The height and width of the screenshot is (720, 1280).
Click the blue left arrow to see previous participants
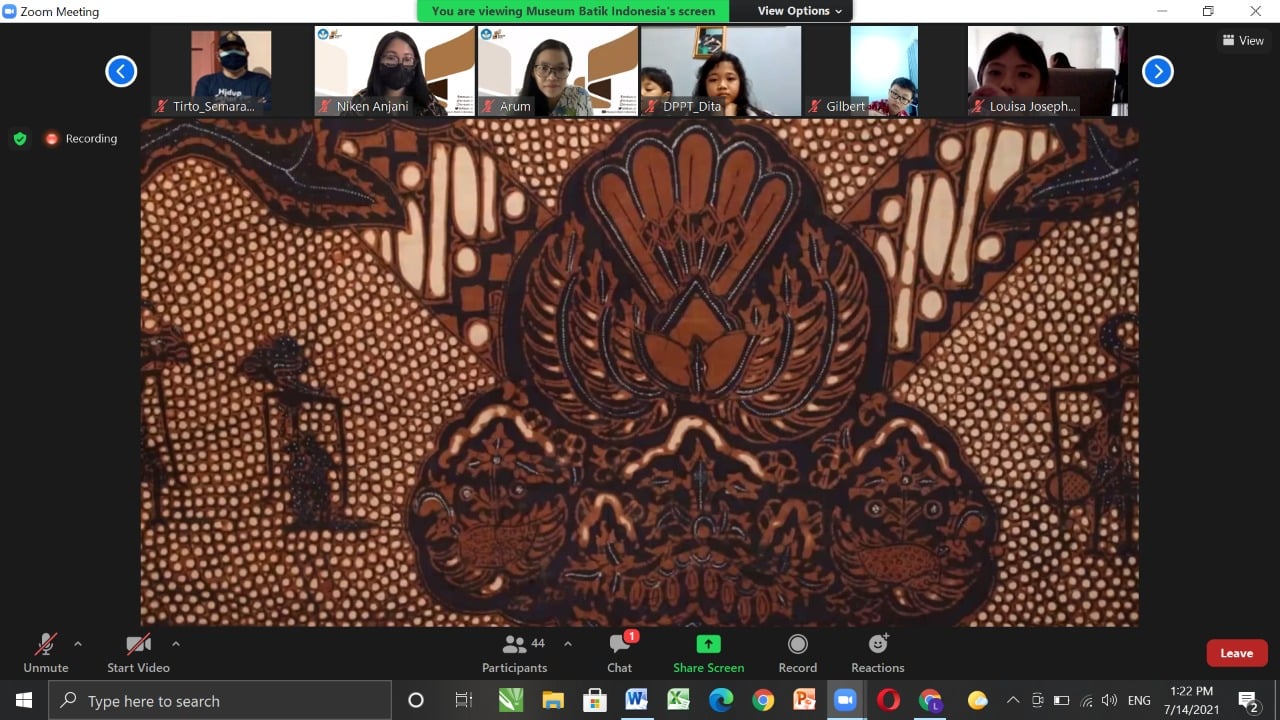point(121,71)
